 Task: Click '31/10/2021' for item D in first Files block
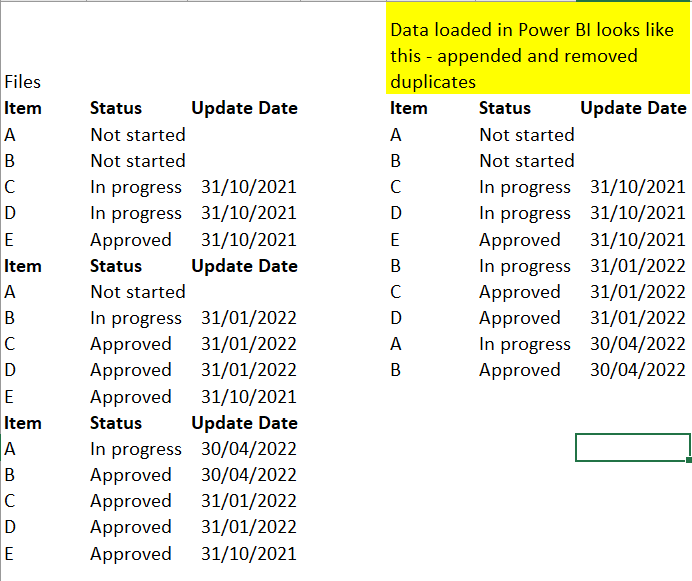click(x=249, y=213)
